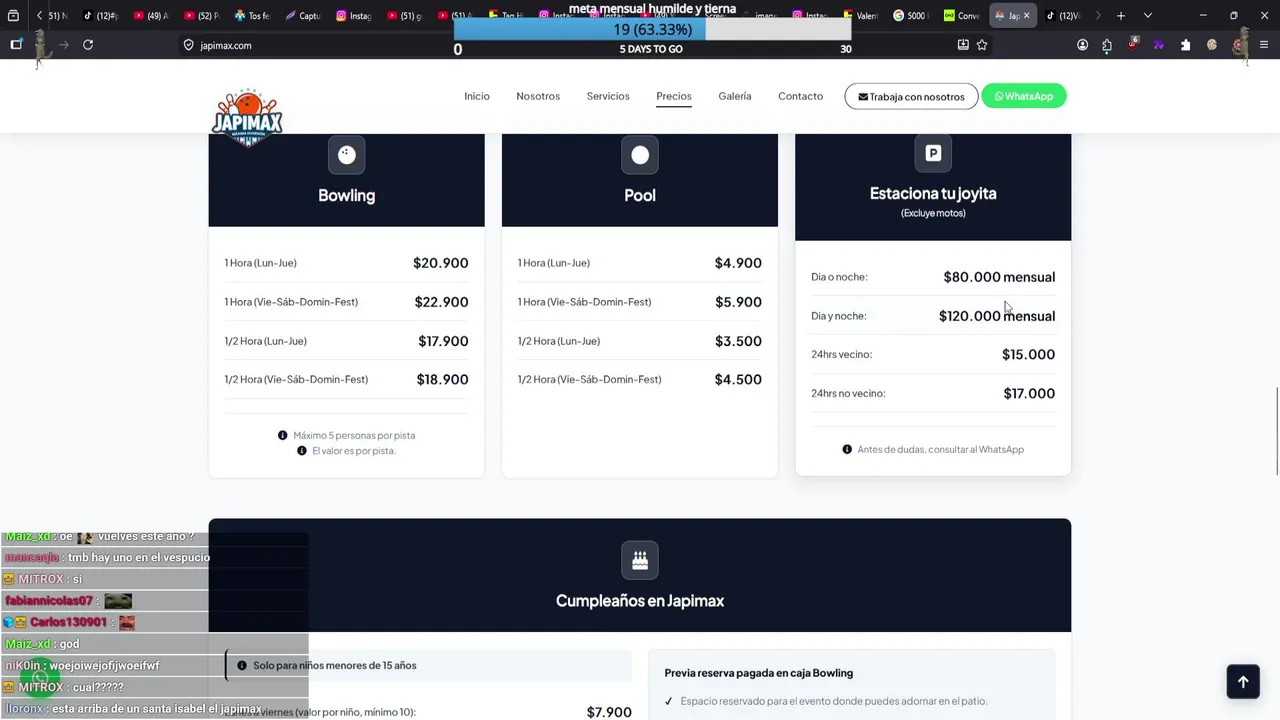Image resolution: width=1280 pixels, height=720 pixels.
Task: Switch to the Conve tab
Action: pyautogui.click(x=961, y=16)
